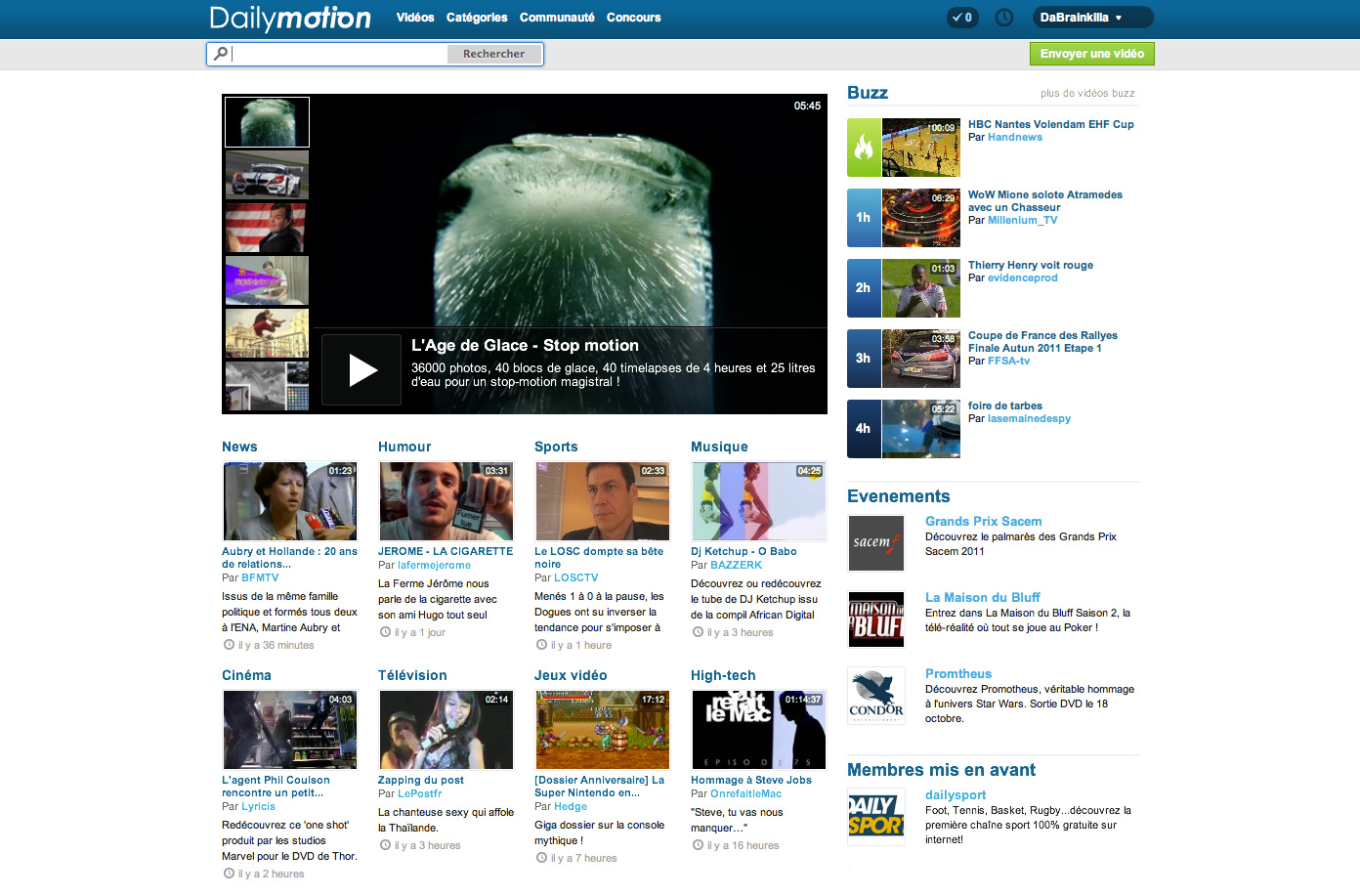Open Zapping du post video link

(x=421, y=780)
